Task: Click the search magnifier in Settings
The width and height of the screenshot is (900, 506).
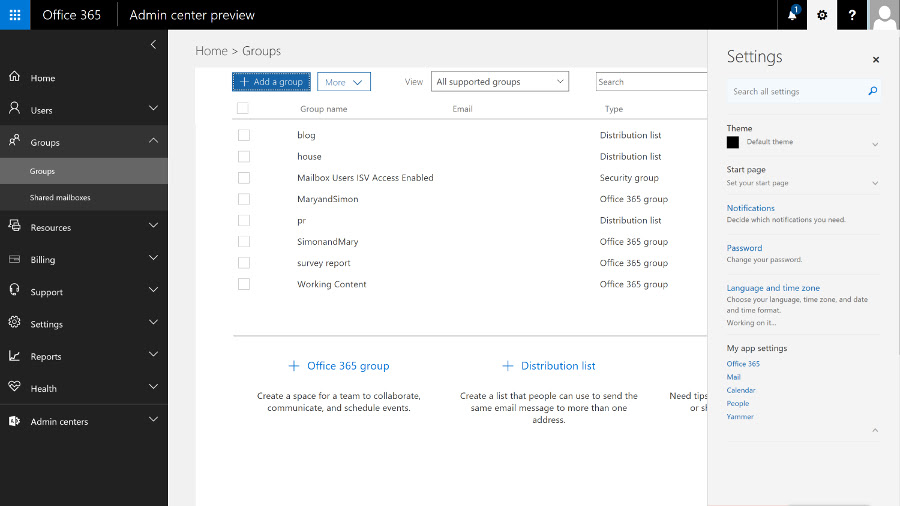Action: (872, 91)
